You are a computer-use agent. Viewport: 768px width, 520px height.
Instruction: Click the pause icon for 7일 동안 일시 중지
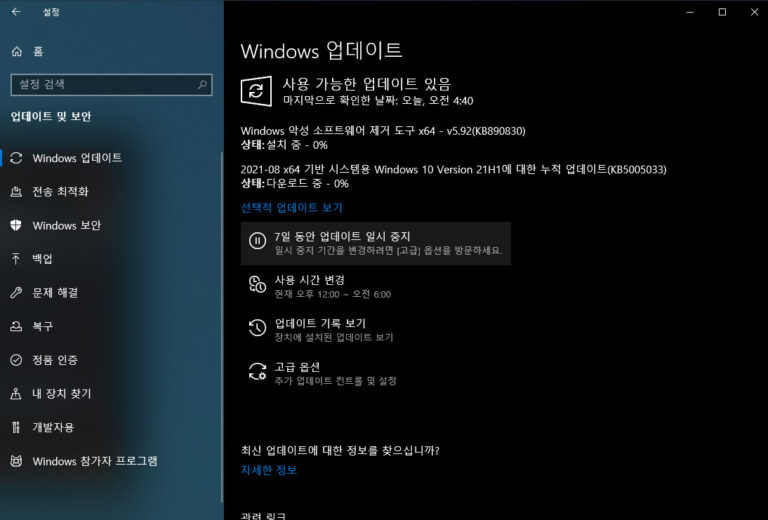[257, 241]
